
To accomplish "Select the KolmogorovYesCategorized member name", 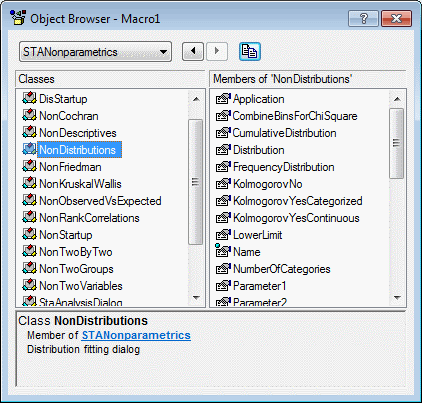I will click(298, 201).
